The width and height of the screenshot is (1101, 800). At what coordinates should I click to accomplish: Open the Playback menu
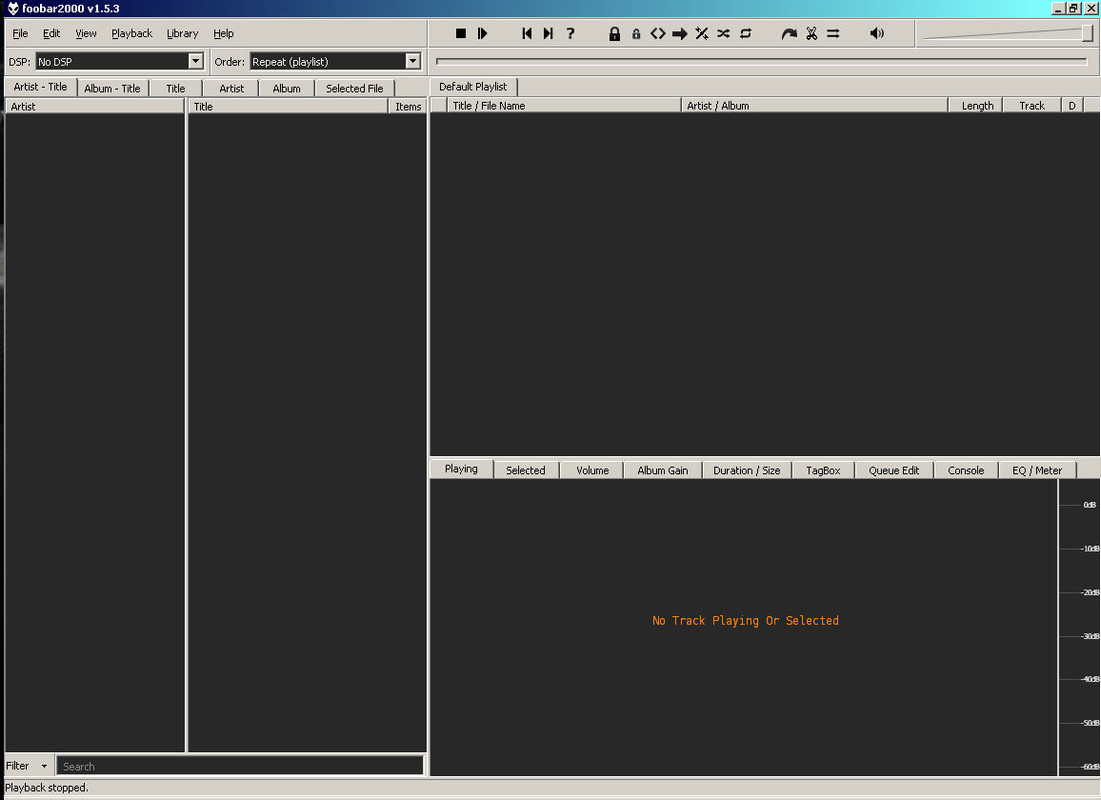point(131,33)
